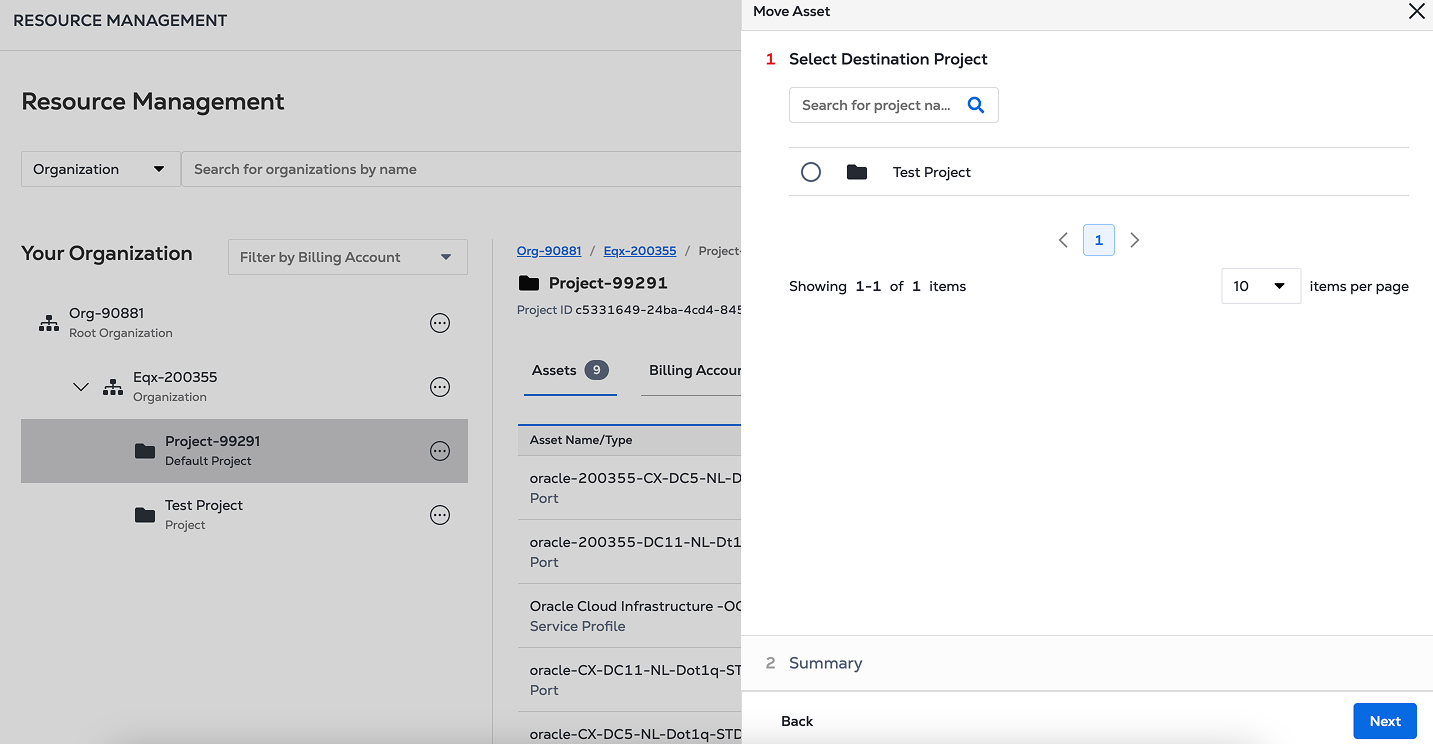Screen dimensions: 1433x744
Task: Open the items per page dropdown
Action: point(1260,286)
